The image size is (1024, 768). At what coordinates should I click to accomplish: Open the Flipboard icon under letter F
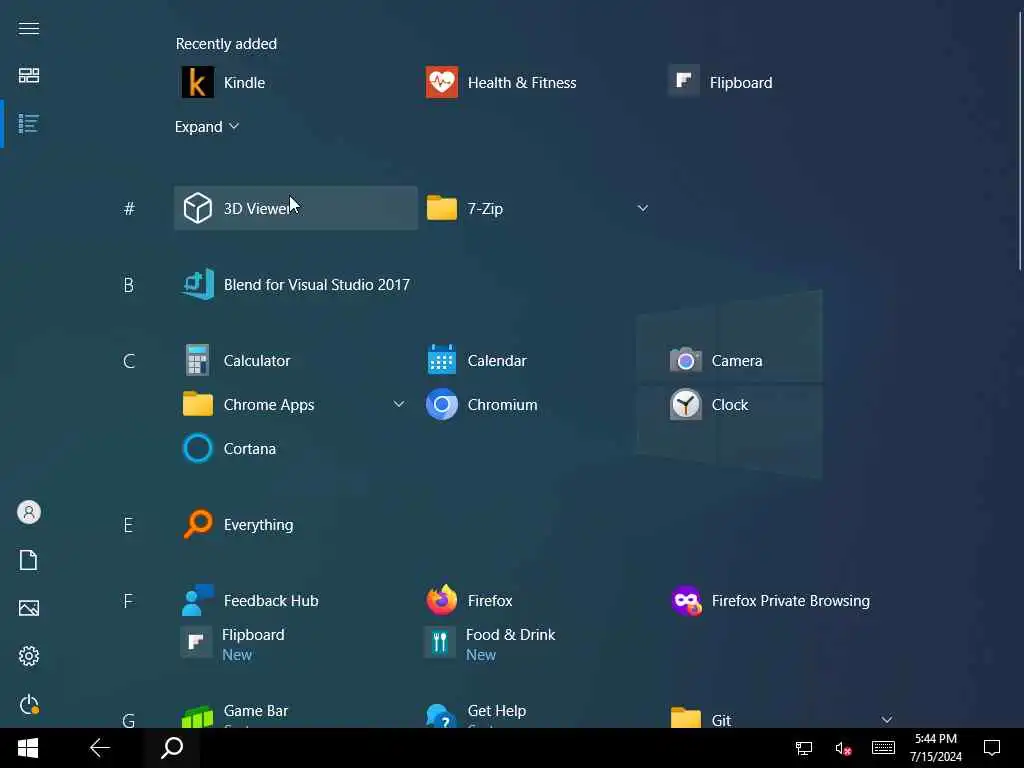(196, 643)
